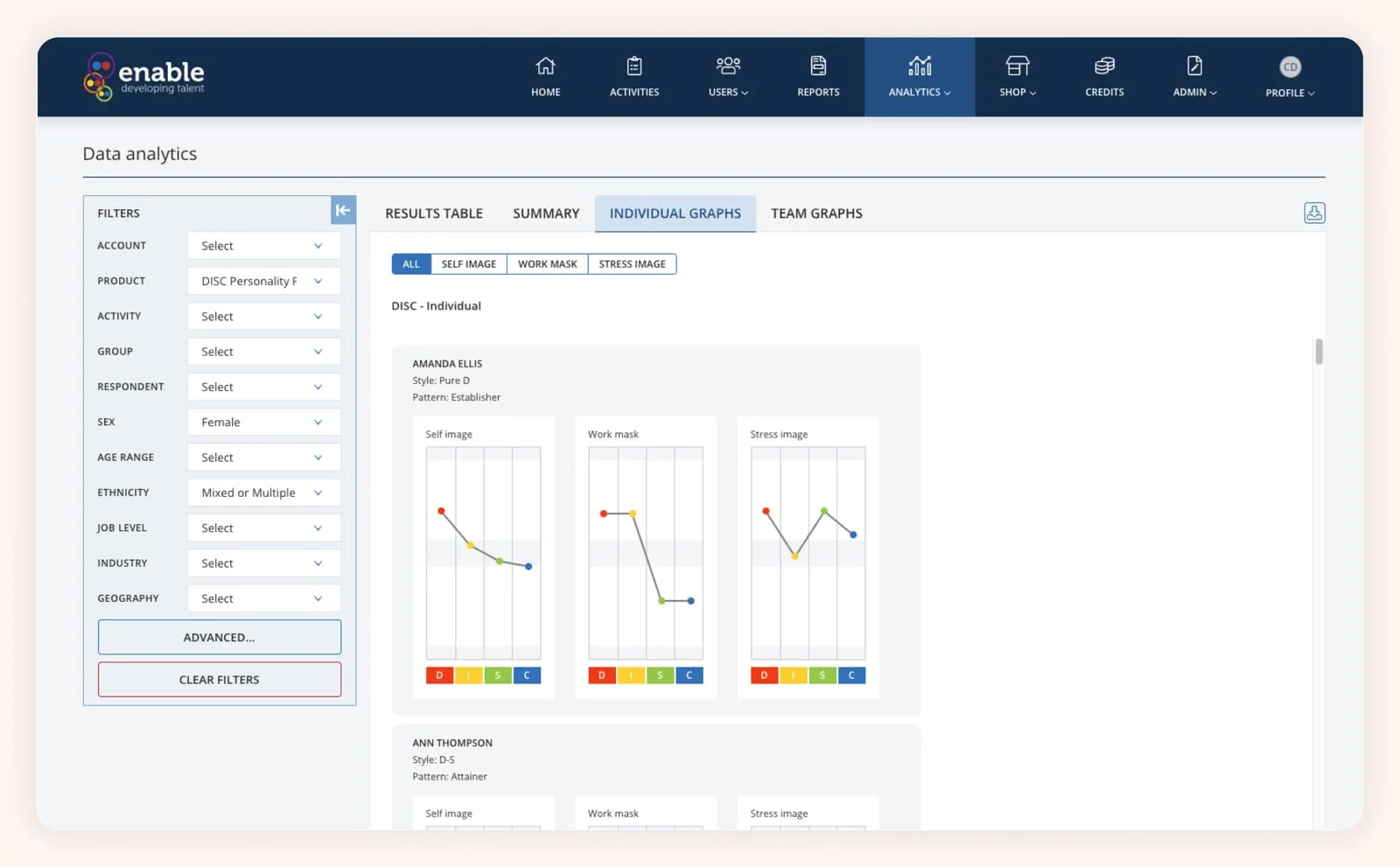
Task: Expand the Shop menu chevron
Action: (1032, 93)
